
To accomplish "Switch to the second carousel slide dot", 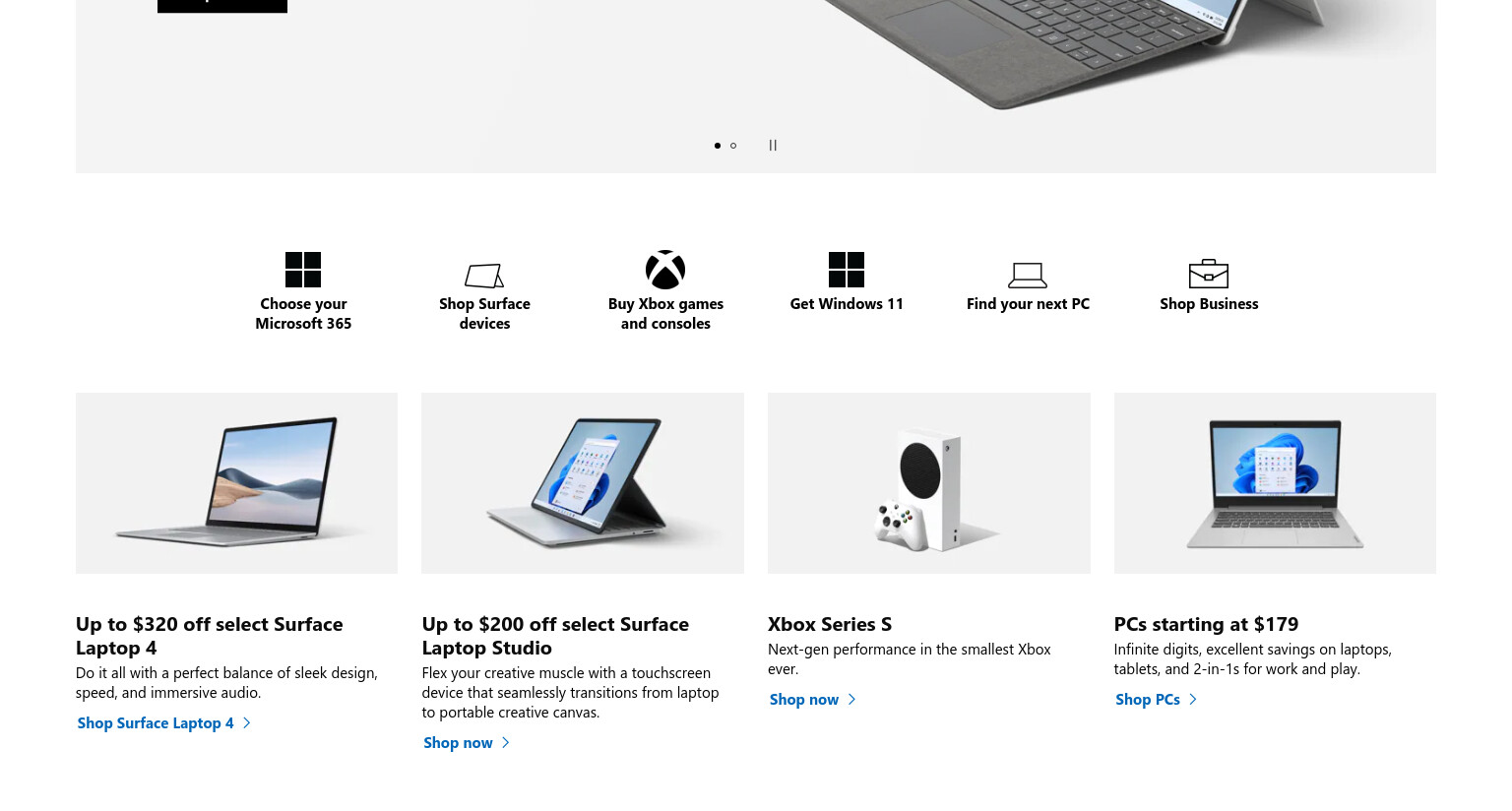I will tap(733, 146).
